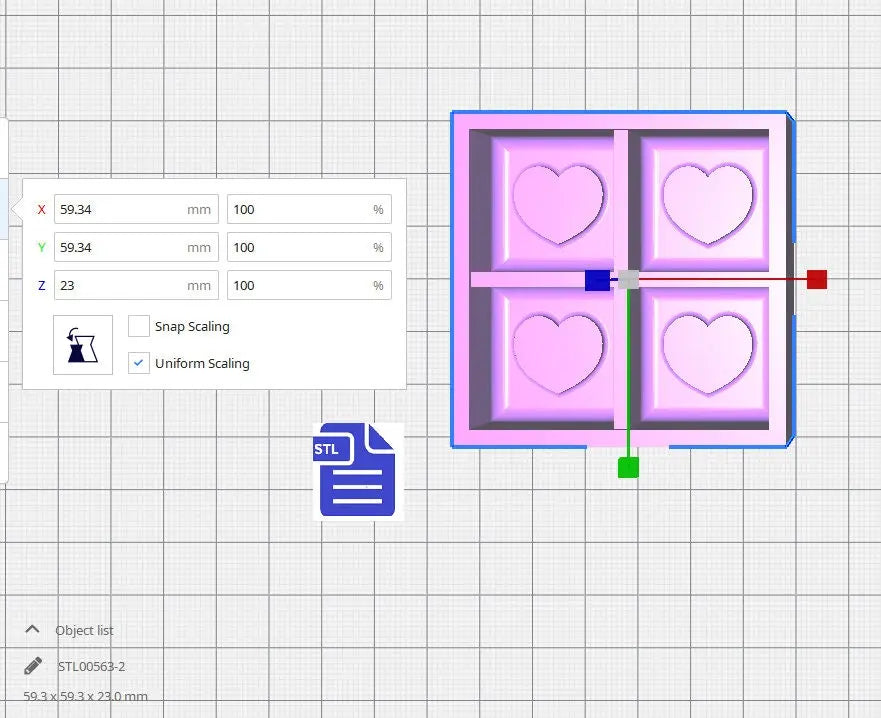This screenshot has width=881, height=718.
Task: Click the reset scale icon button
Action: click(x=83, y=345)
